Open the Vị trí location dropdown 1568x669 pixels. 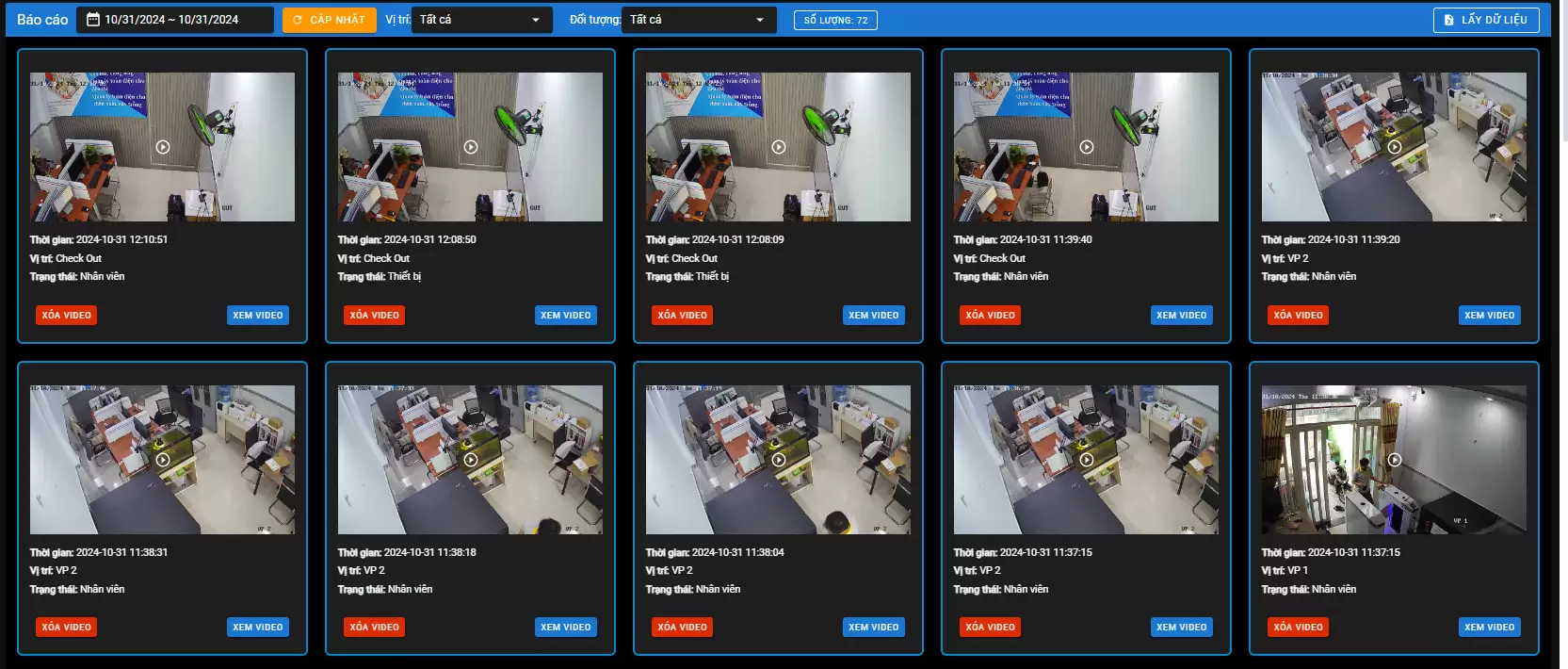coord(482,20)
